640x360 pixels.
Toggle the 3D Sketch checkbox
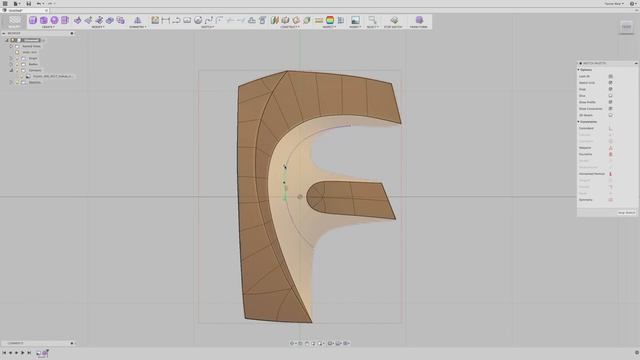tap(611, 115)
